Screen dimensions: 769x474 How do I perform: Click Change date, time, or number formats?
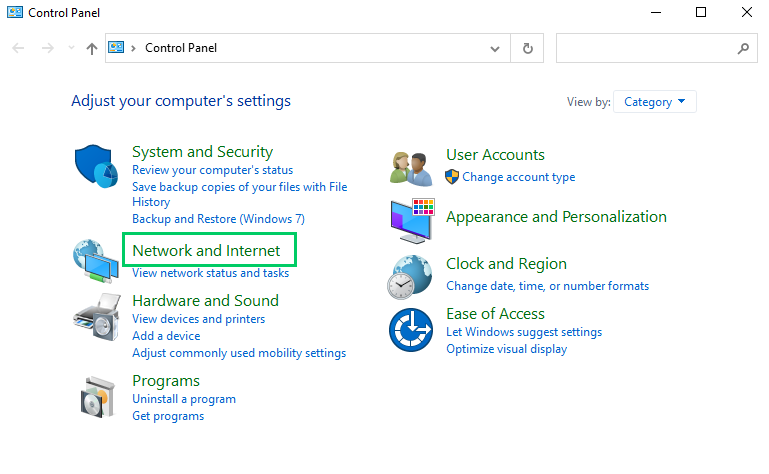point(547,286)
